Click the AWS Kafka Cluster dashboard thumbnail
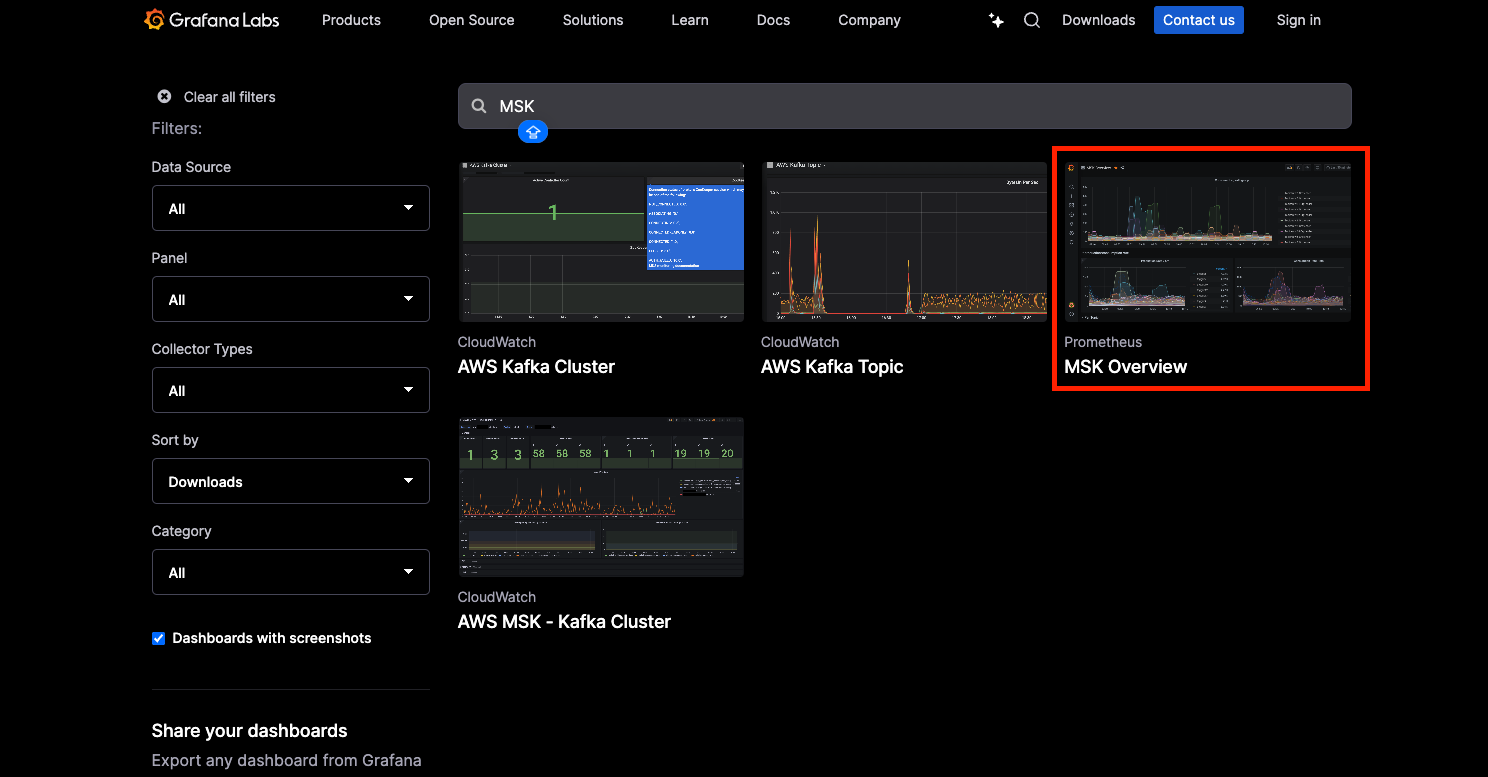1488x777 pixels. point(601,241)
